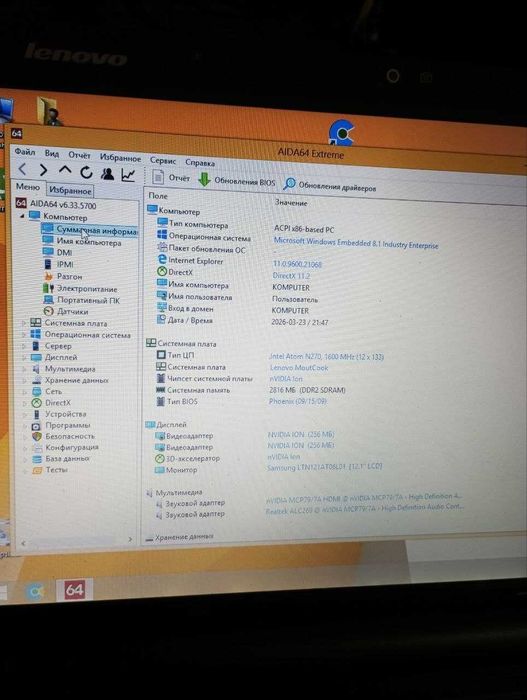Select the AIDA64 v6.33.5700 root tree node
Viewport: 527px width, 700px height.
(x=56, y=204)
